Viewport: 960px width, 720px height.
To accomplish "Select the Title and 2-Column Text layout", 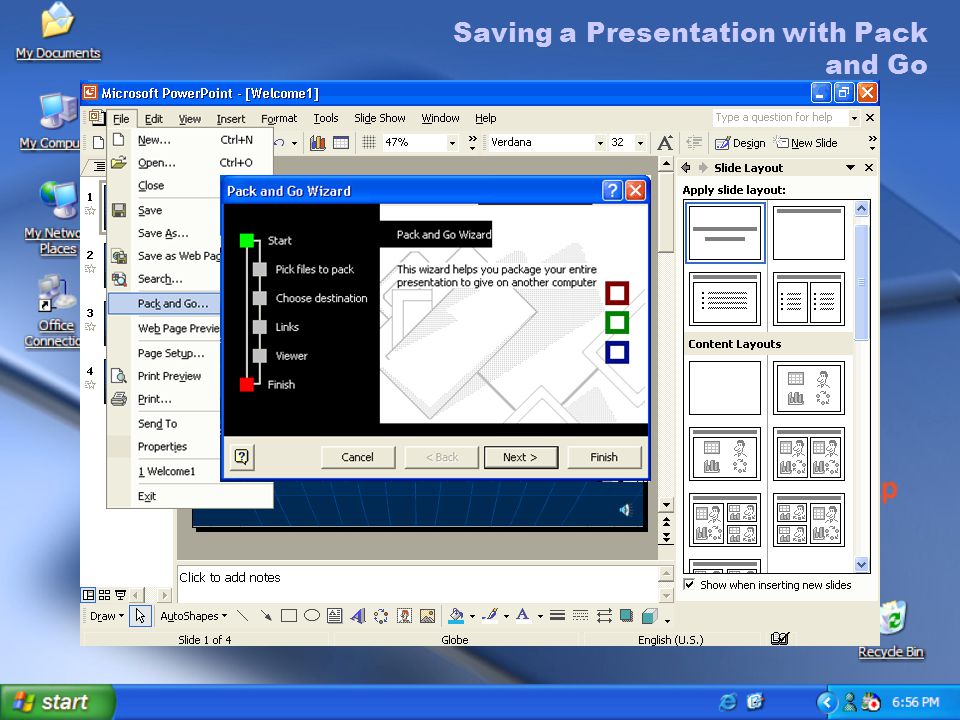I will point(809,299).
